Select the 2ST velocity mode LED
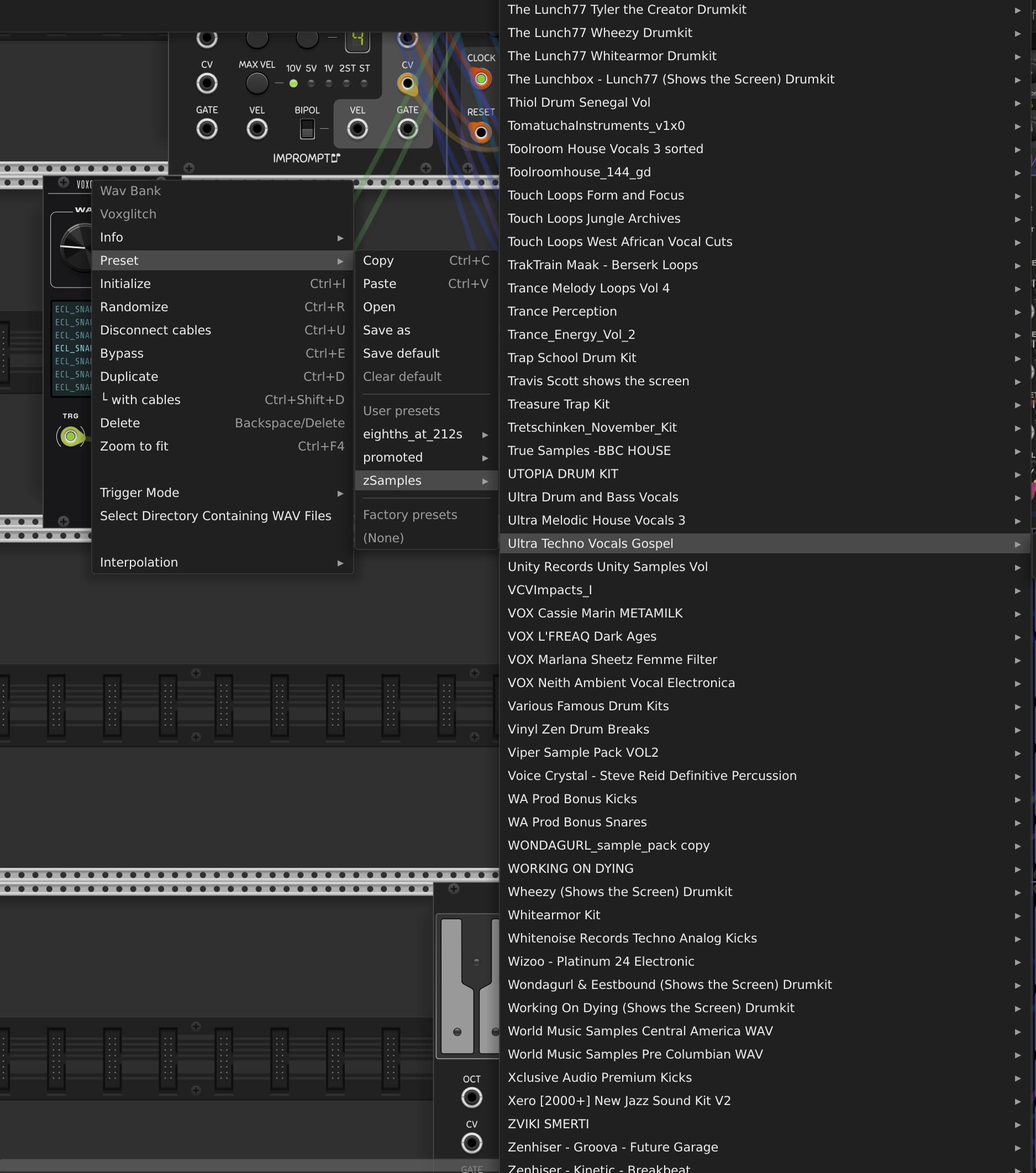Screen dimensions: 1036x1173 pyautogui.click(x=346, y=84)
